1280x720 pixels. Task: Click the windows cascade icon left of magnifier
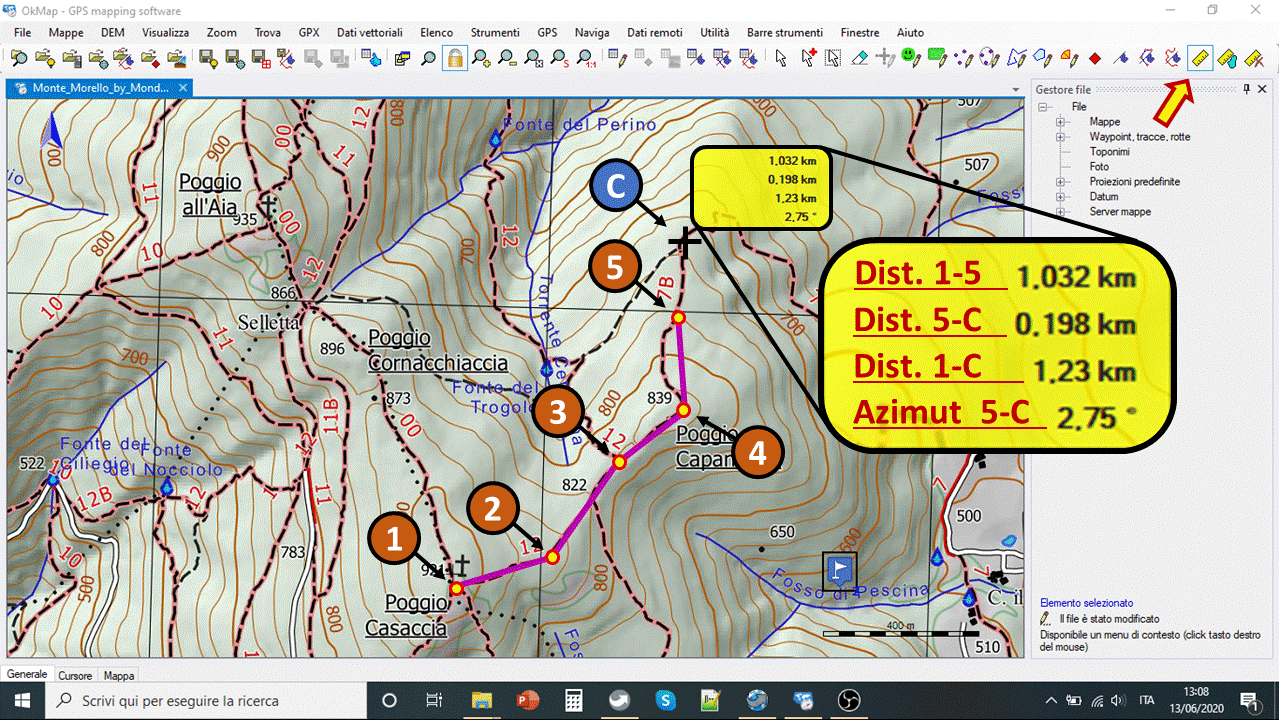tap(402, 58)
